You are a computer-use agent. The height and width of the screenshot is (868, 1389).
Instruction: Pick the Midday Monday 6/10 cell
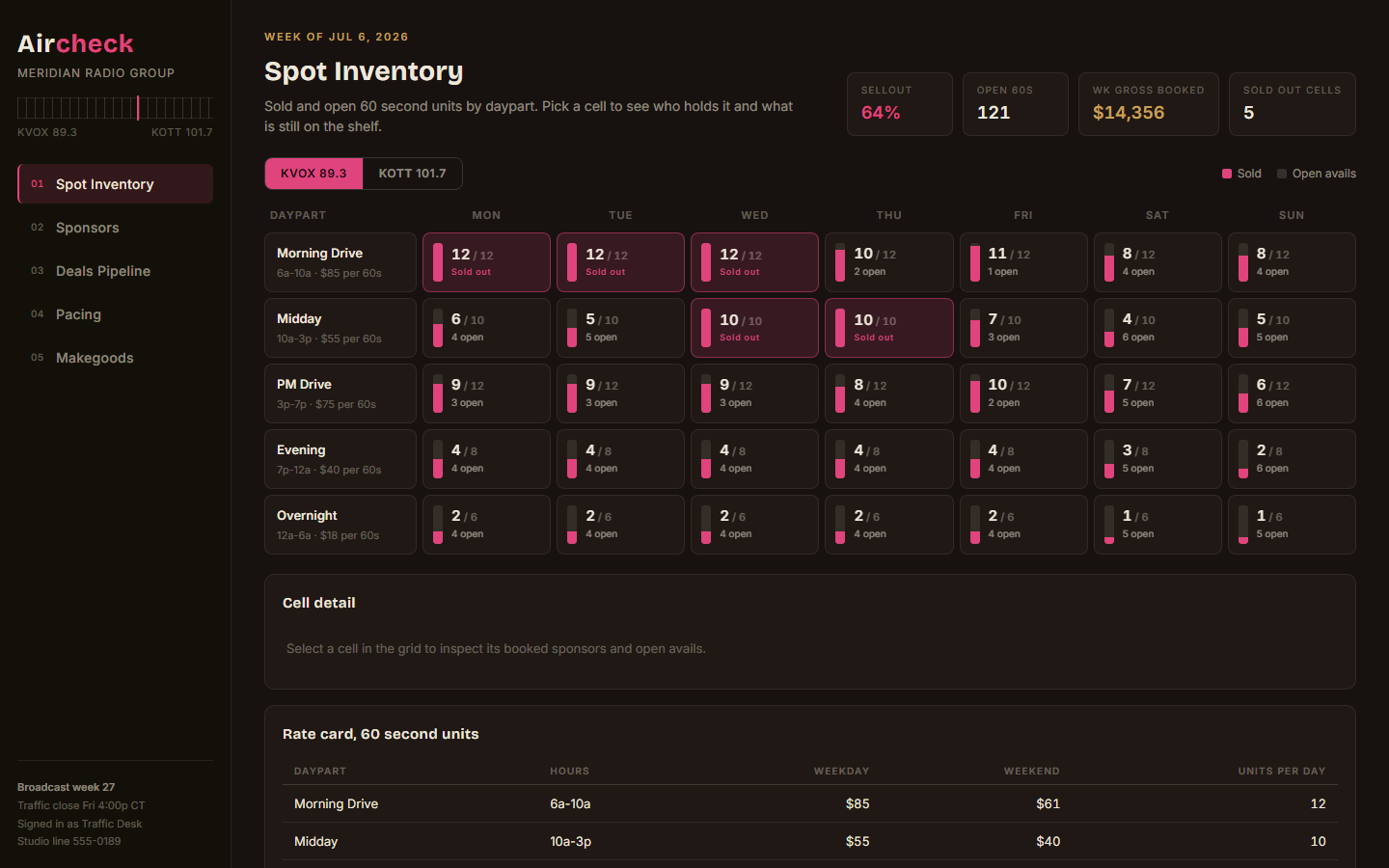(486, 328)
